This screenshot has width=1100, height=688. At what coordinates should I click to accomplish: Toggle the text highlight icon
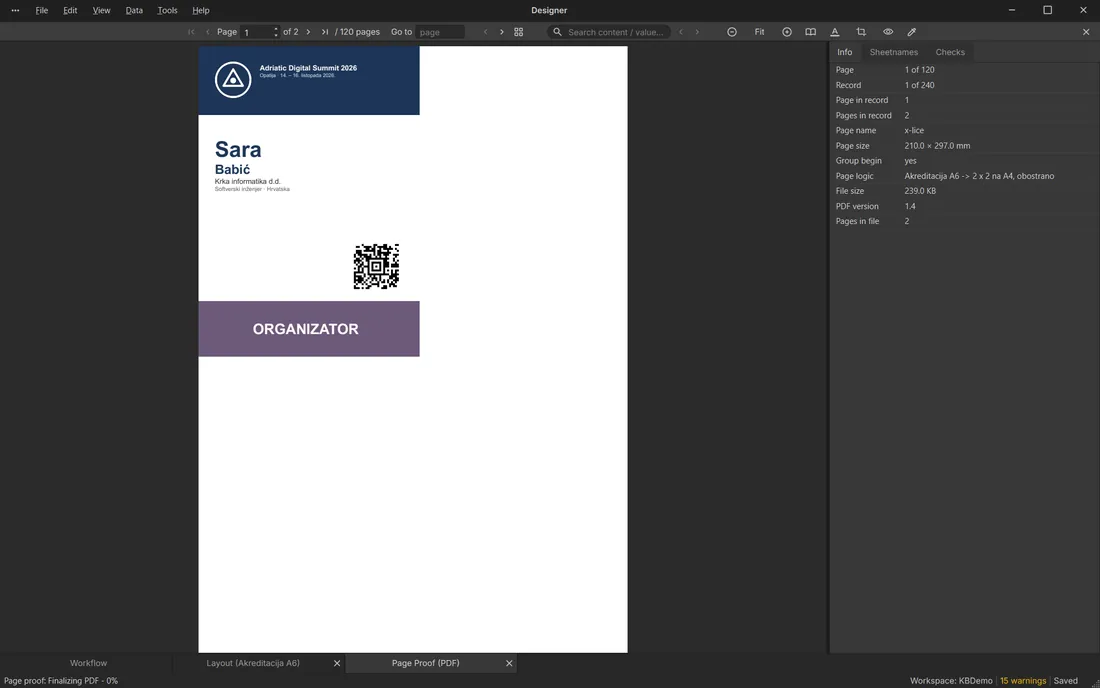tap(835, 32)
